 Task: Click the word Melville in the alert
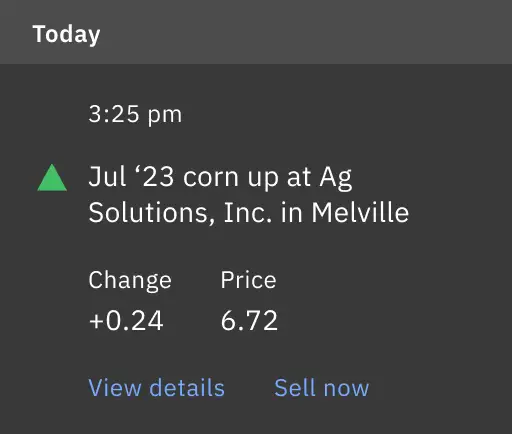coord(360,212)
